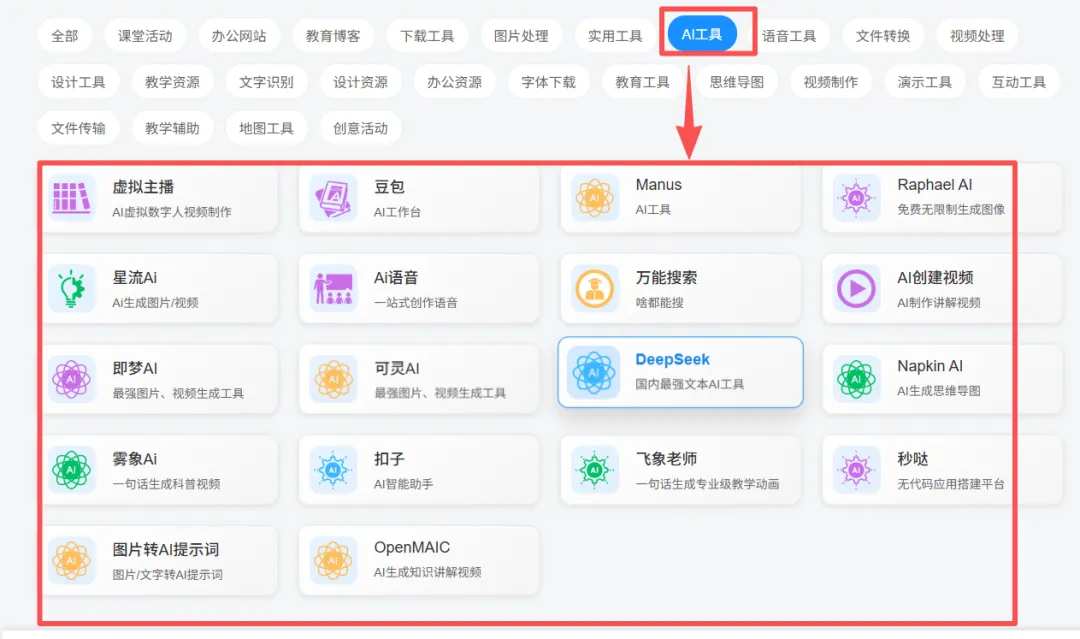Open the 思维导图 category
Image resolution: width=1080 pixels, height=639 pixels.
click(737, 82)
